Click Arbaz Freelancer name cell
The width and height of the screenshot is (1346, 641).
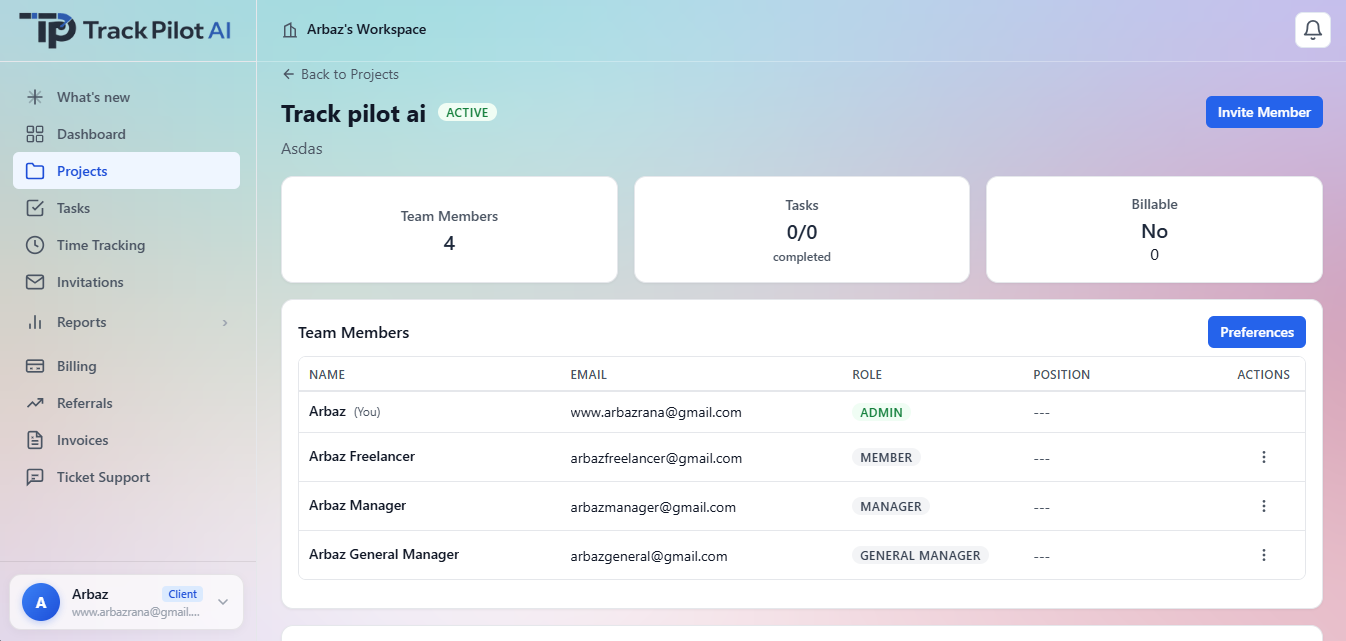point(362,456)
